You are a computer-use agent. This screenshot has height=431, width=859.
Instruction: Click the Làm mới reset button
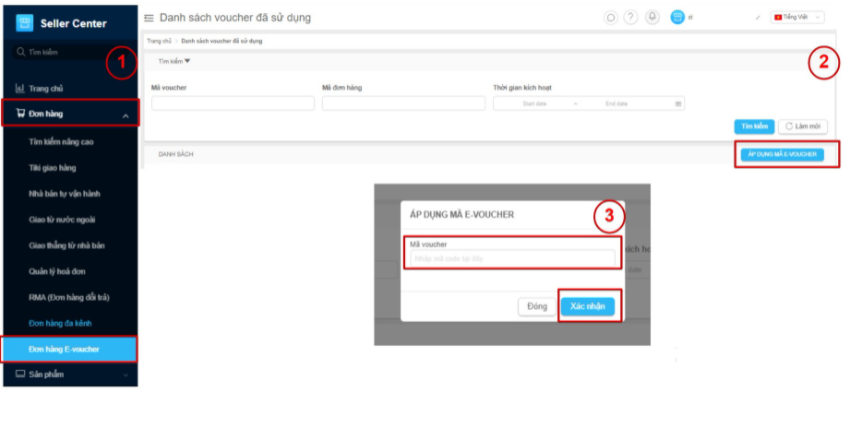click(802, 126)
